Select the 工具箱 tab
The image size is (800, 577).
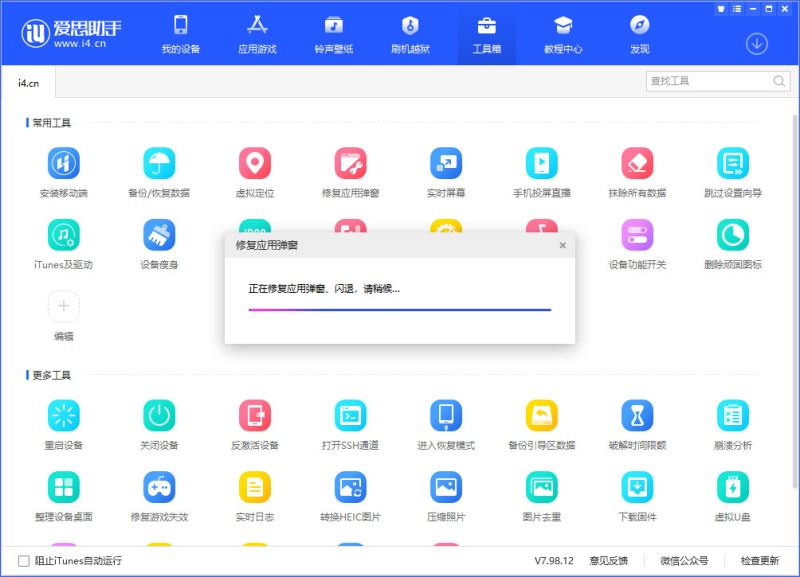[487, 34]
